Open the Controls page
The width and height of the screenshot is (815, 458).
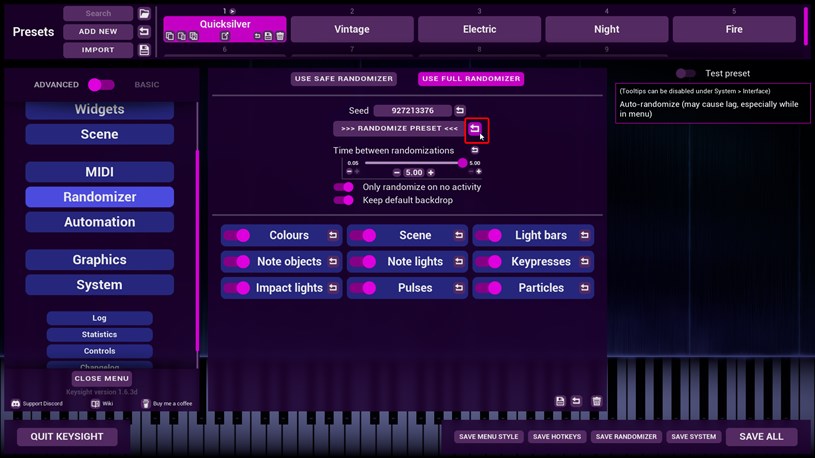(x=99, y=351)
